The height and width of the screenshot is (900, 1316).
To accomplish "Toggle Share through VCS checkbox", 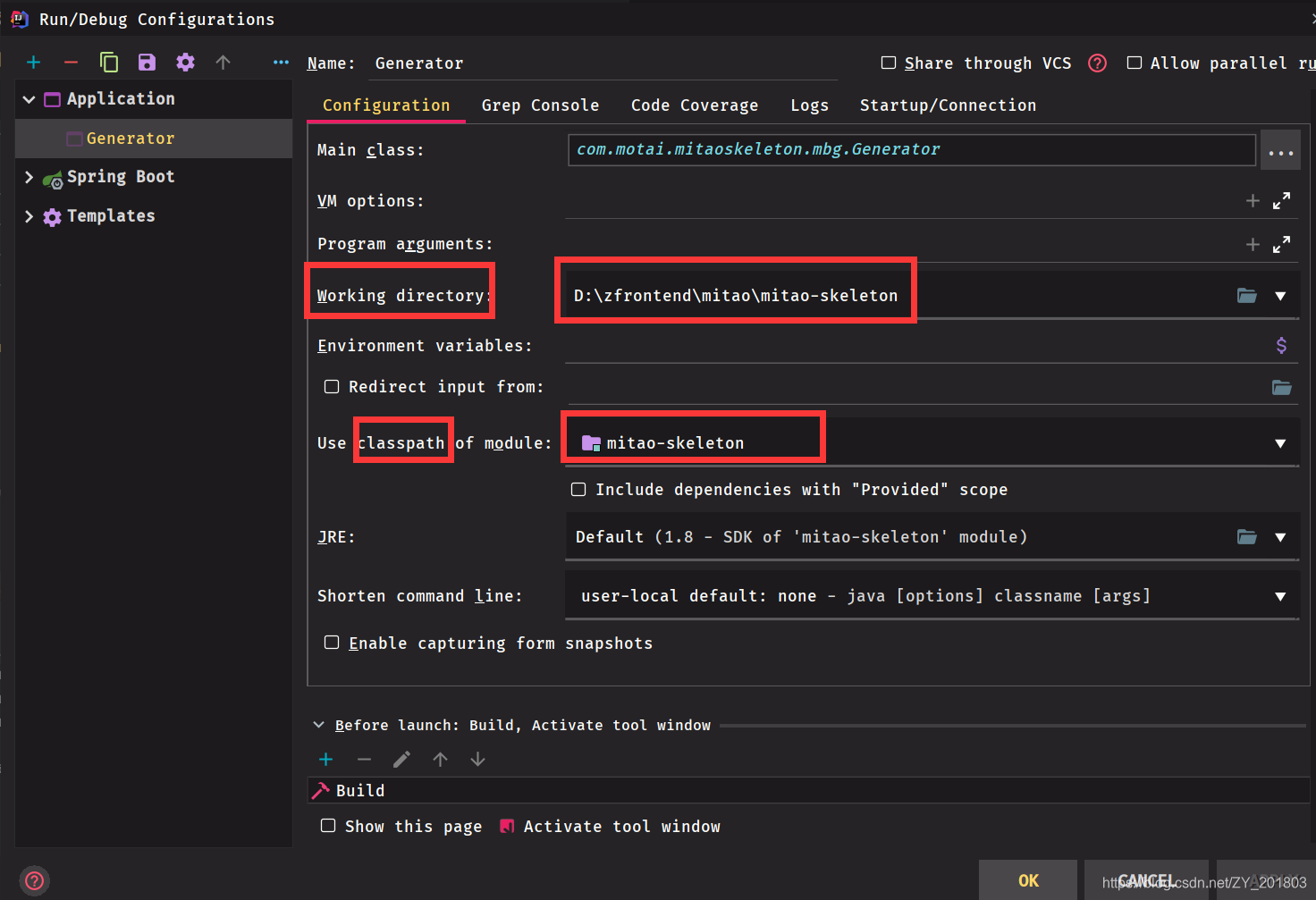I will pos(889,63).
